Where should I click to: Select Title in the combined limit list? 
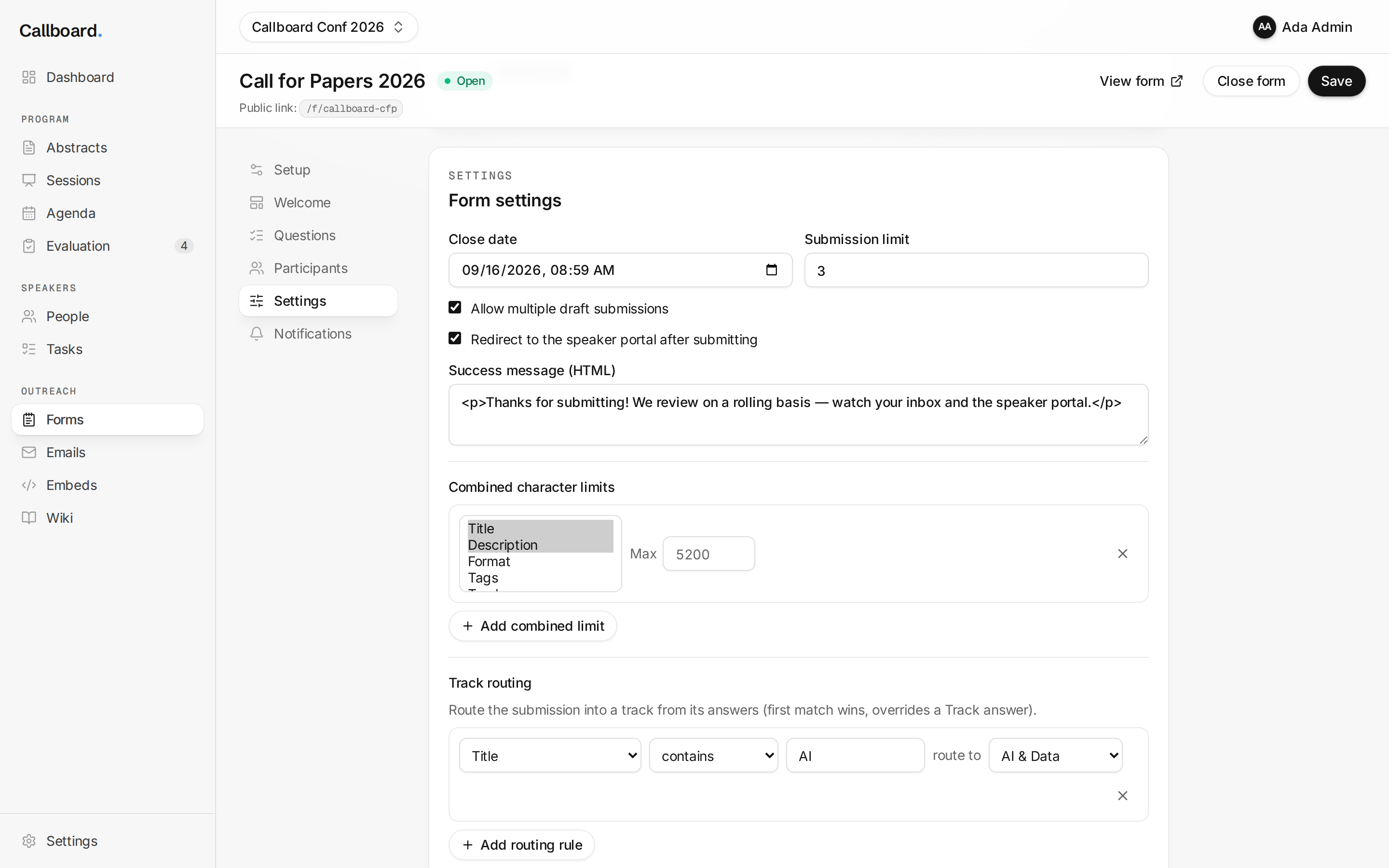click(540, 528)
